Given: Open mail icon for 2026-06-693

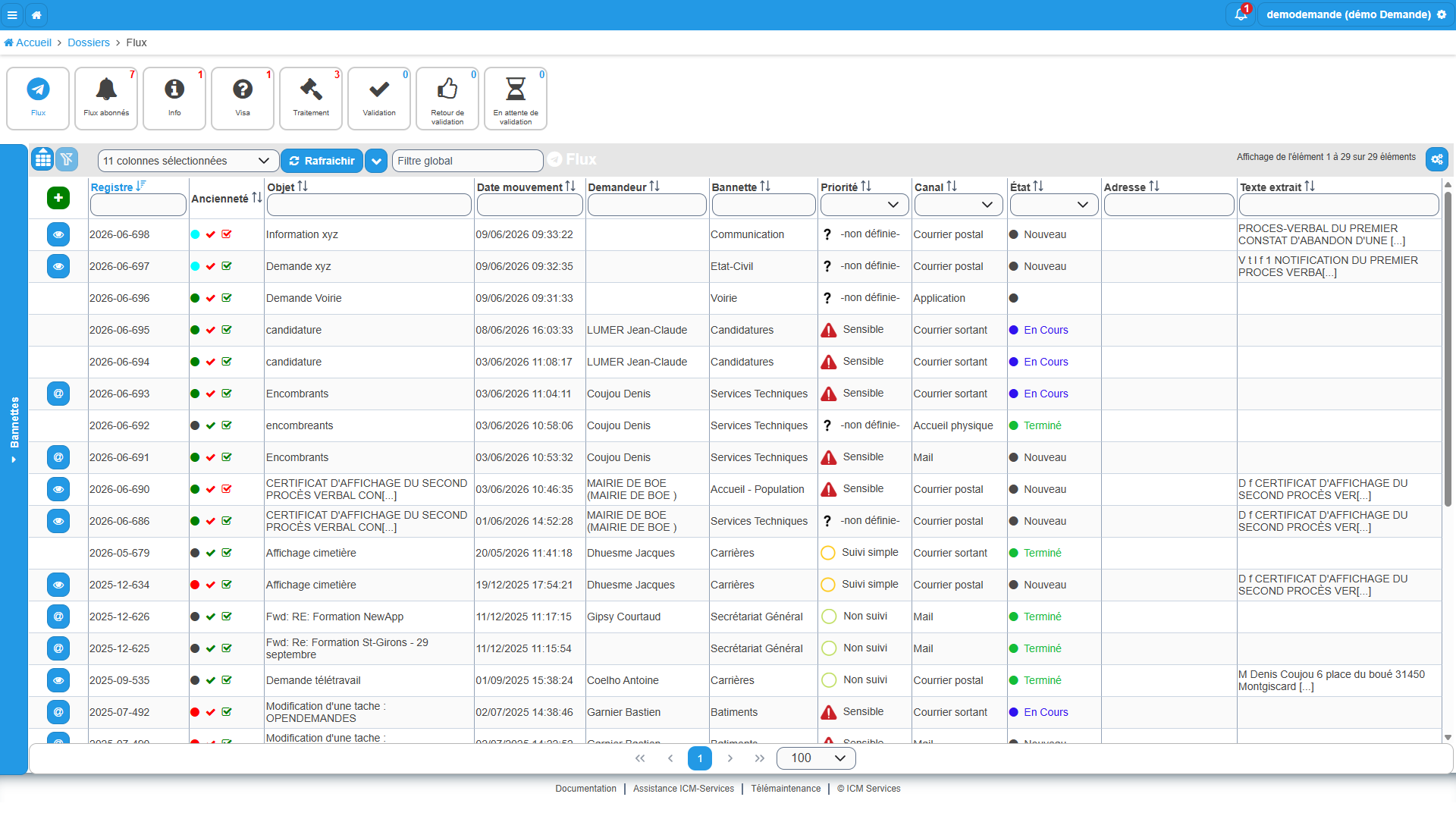Looking at the screenshot, I should [x=58, y=394].
